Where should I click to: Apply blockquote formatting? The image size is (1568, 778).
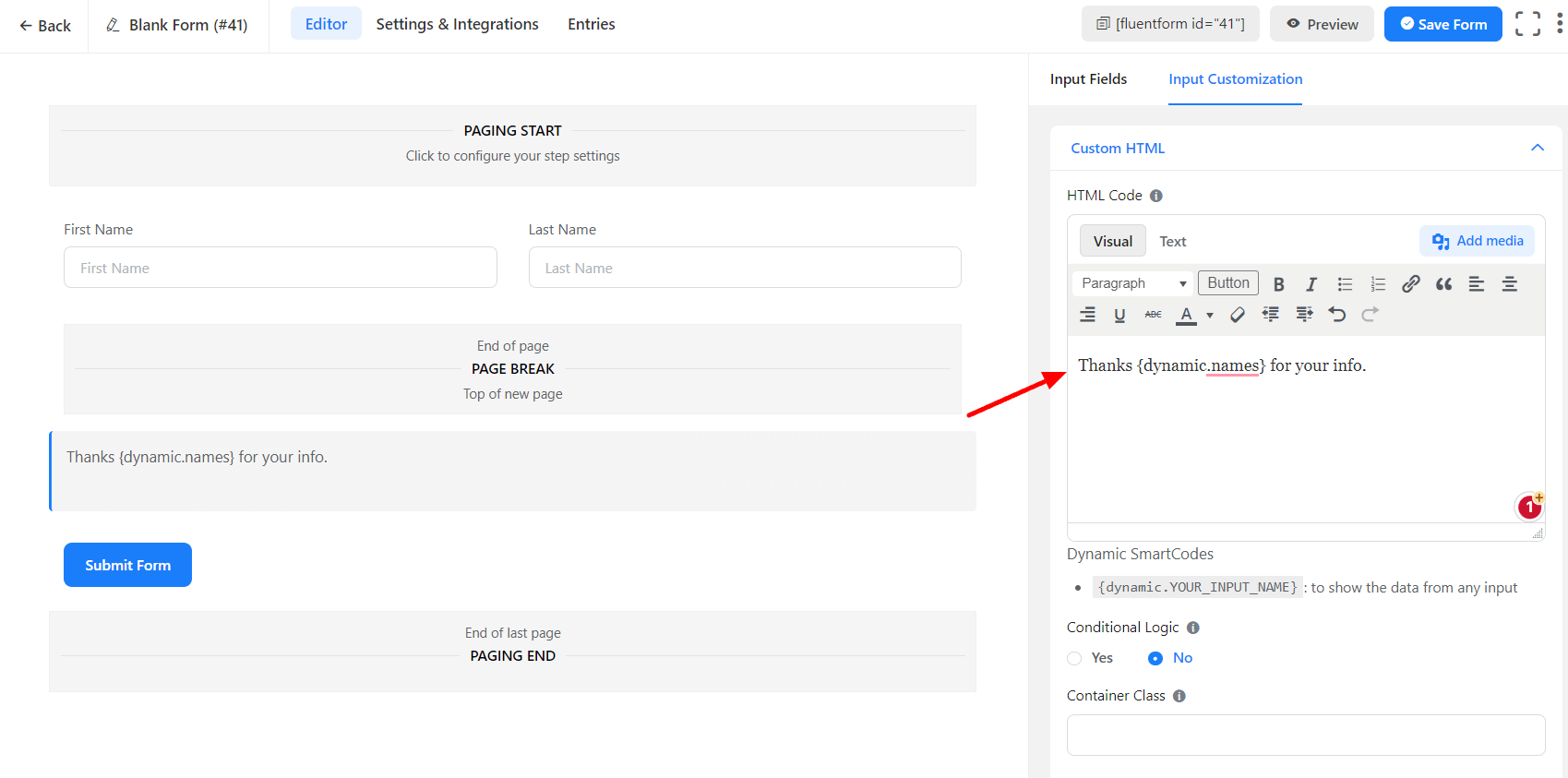[x=1443, y=284]
